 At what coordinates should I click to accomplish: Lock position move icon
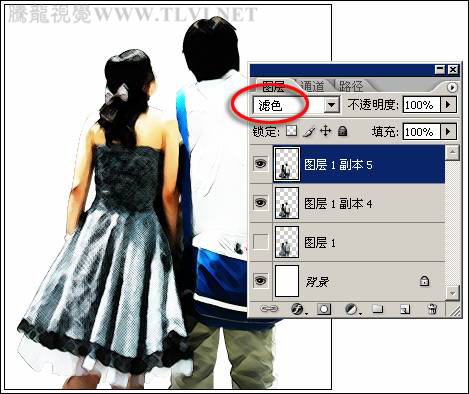[326, 131]
